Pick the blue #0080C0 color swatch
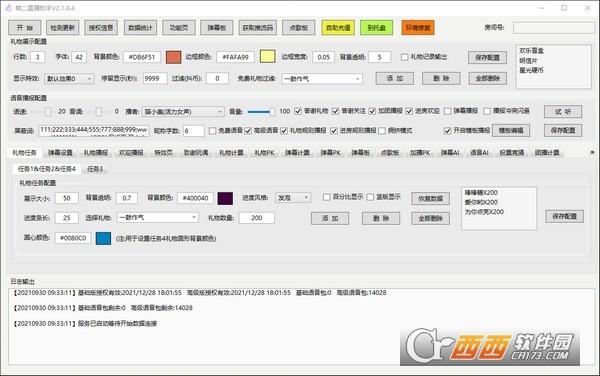The height and width of the screenshot is (376, 600). pyautogui.click(x=103, y=238)
